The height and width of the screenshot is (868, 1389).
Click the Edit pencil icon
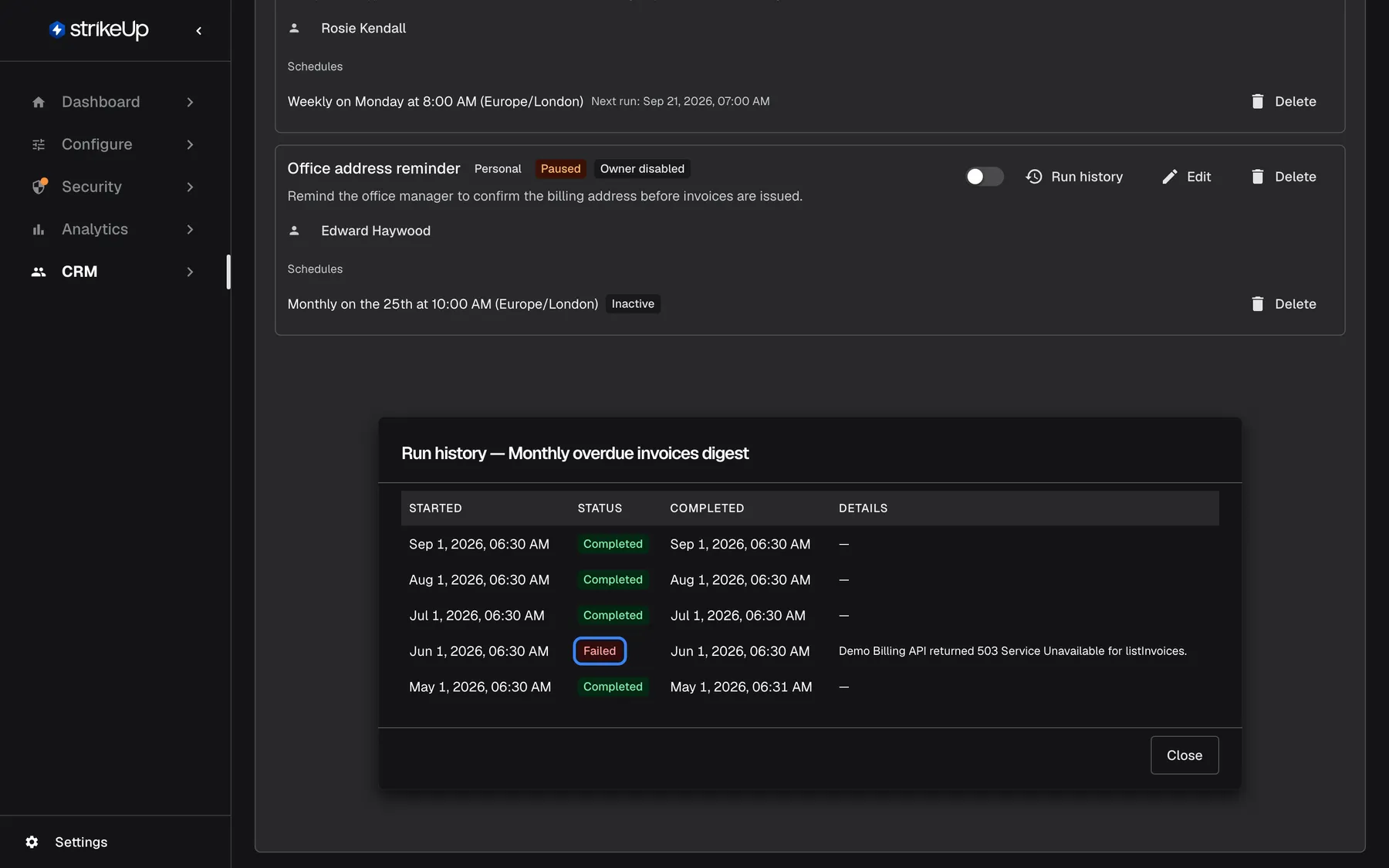1170,177
